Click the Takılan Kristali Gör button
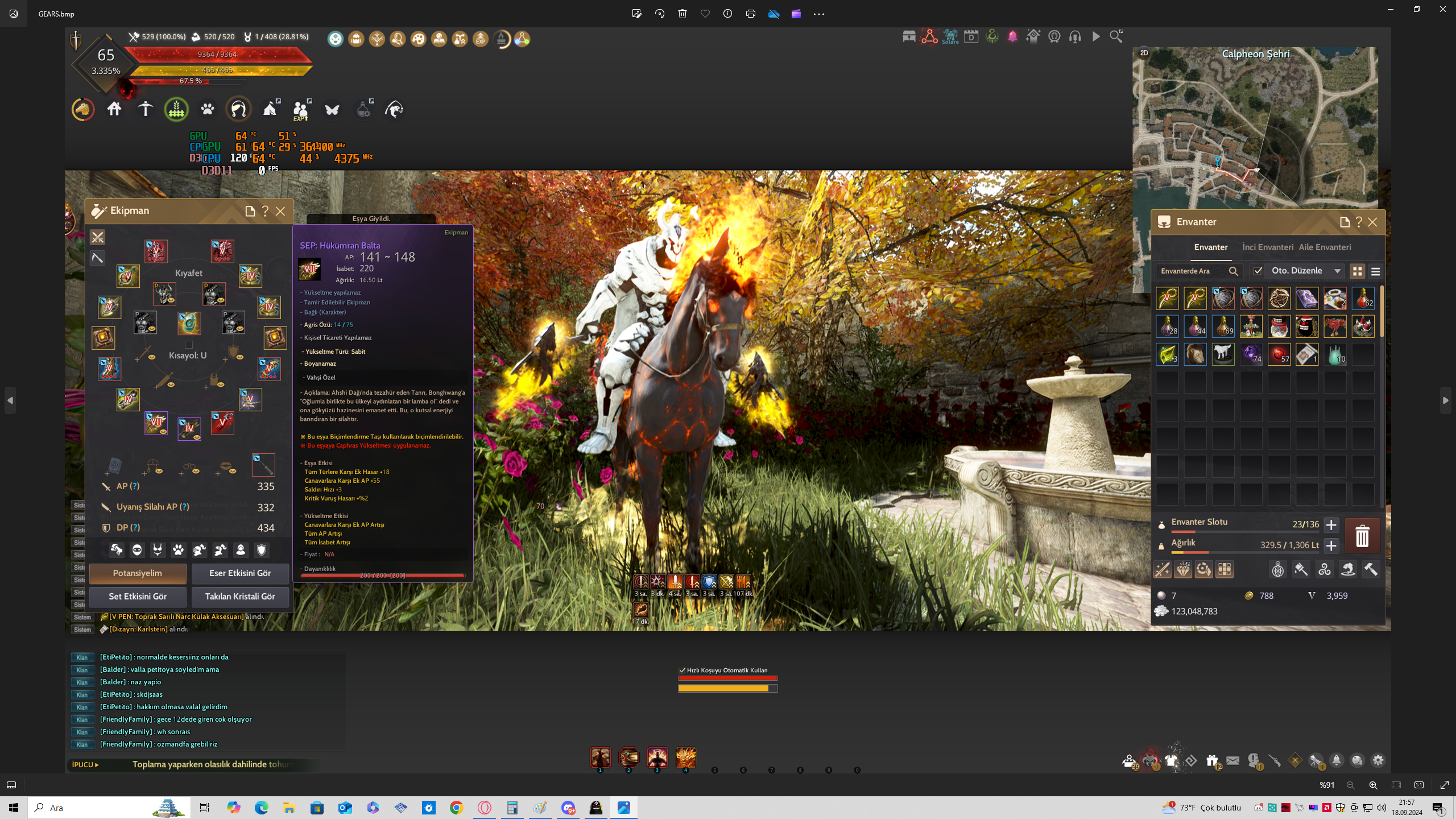 coord(240,597)
